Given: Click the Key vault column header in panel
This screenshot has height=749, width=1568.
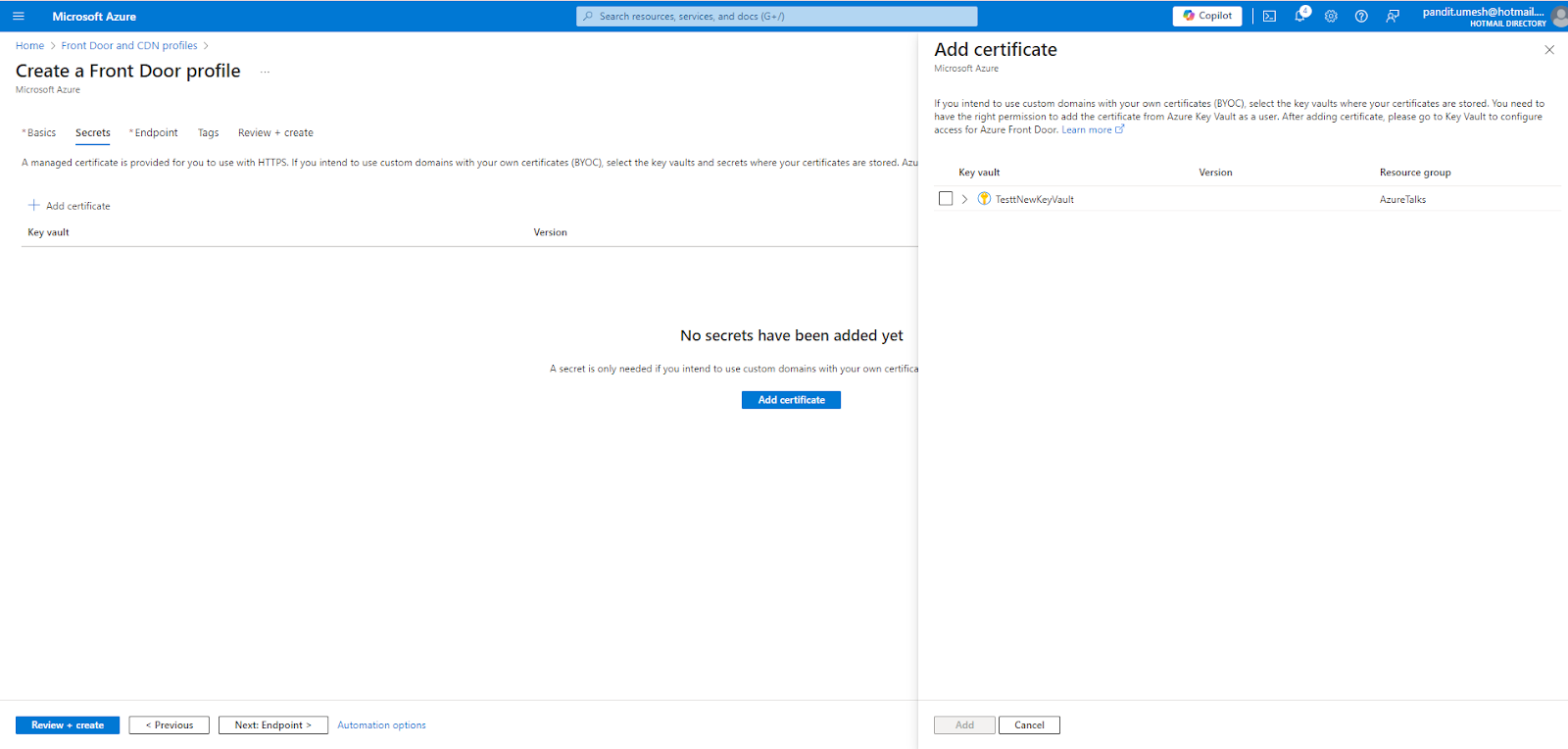Looking at the screenshot, I should (979, 173).
